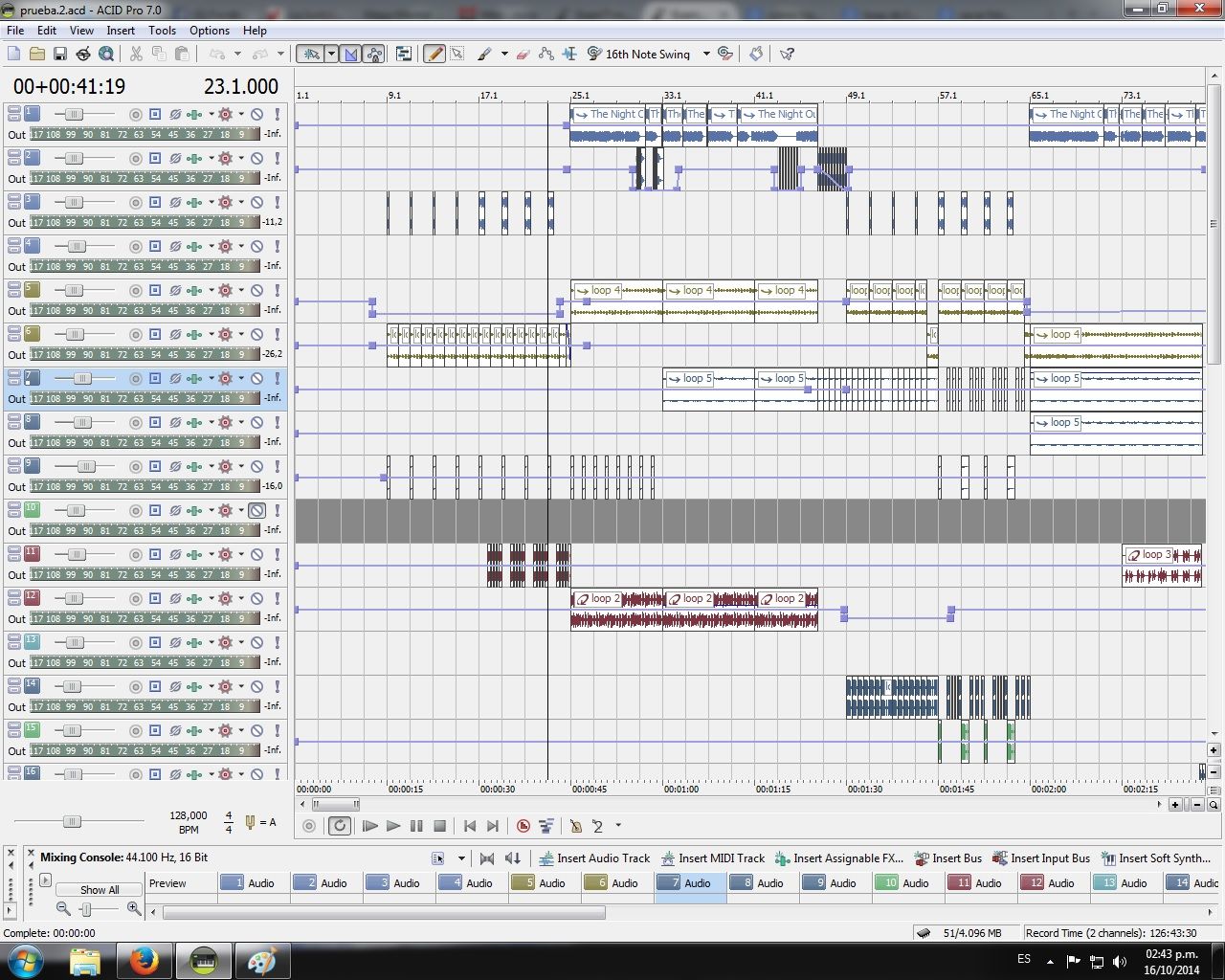1225x980 pixels.
Task: Select the Erase tool in toolbar
Action: 523,55
